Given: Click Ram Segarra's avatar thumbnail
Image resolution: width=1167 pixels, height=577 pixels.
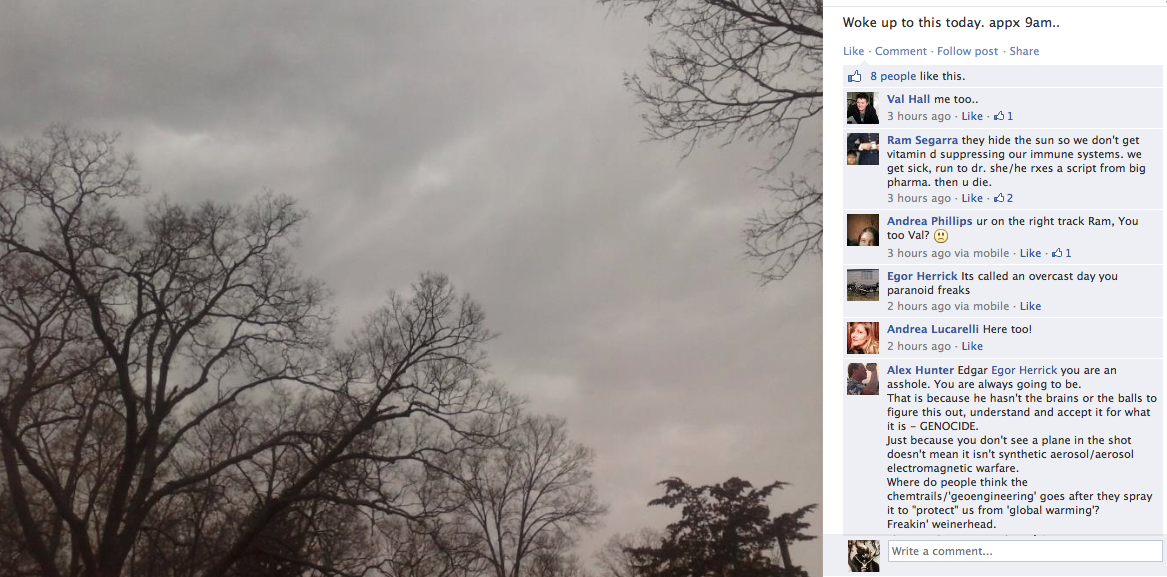Looking at the screenshot, I should [x=863, y=149].
